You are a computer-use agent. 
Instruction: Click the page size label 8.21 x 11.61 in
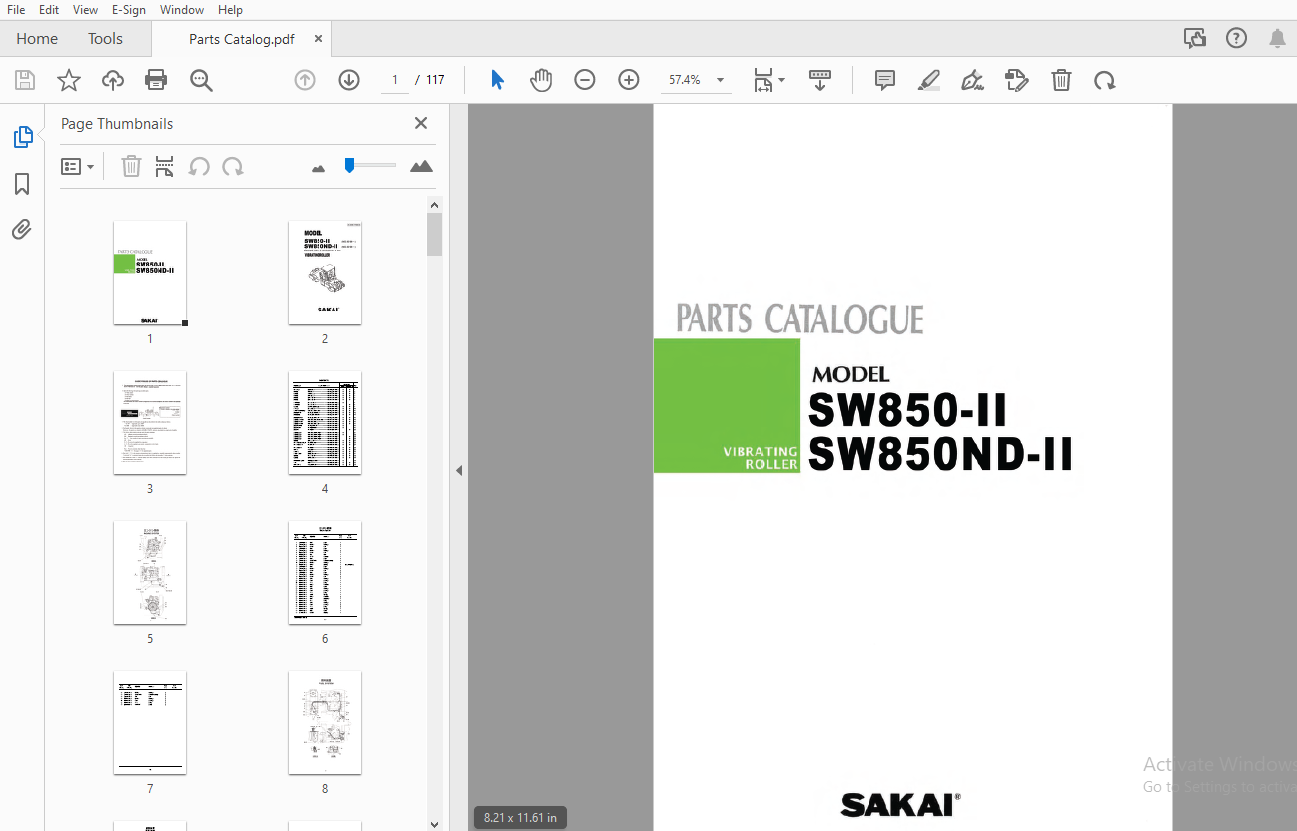(x=520, y=817)
